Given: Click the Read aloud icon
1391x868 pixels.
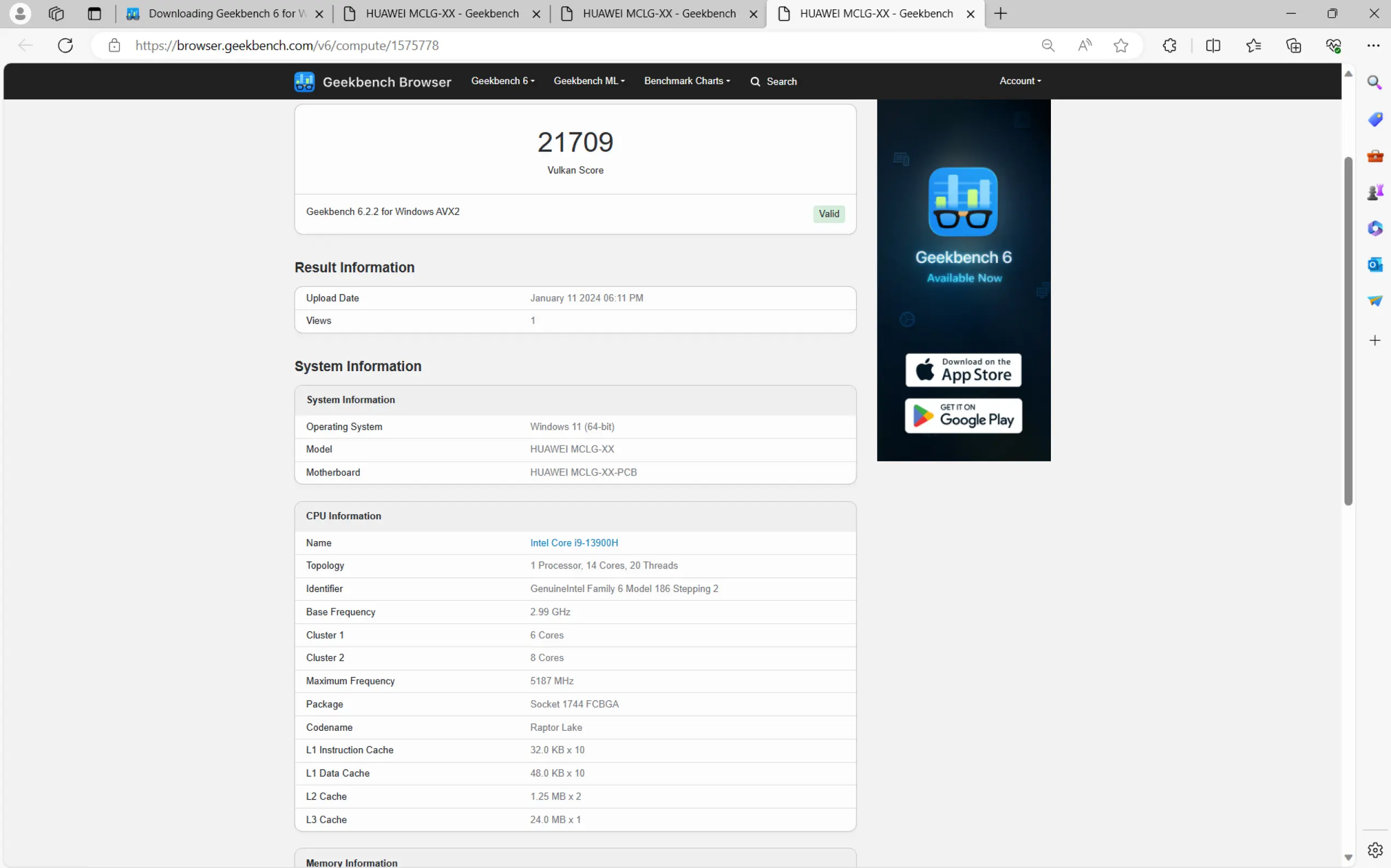Looking at the screenshot, I should tap(1084, 45).
